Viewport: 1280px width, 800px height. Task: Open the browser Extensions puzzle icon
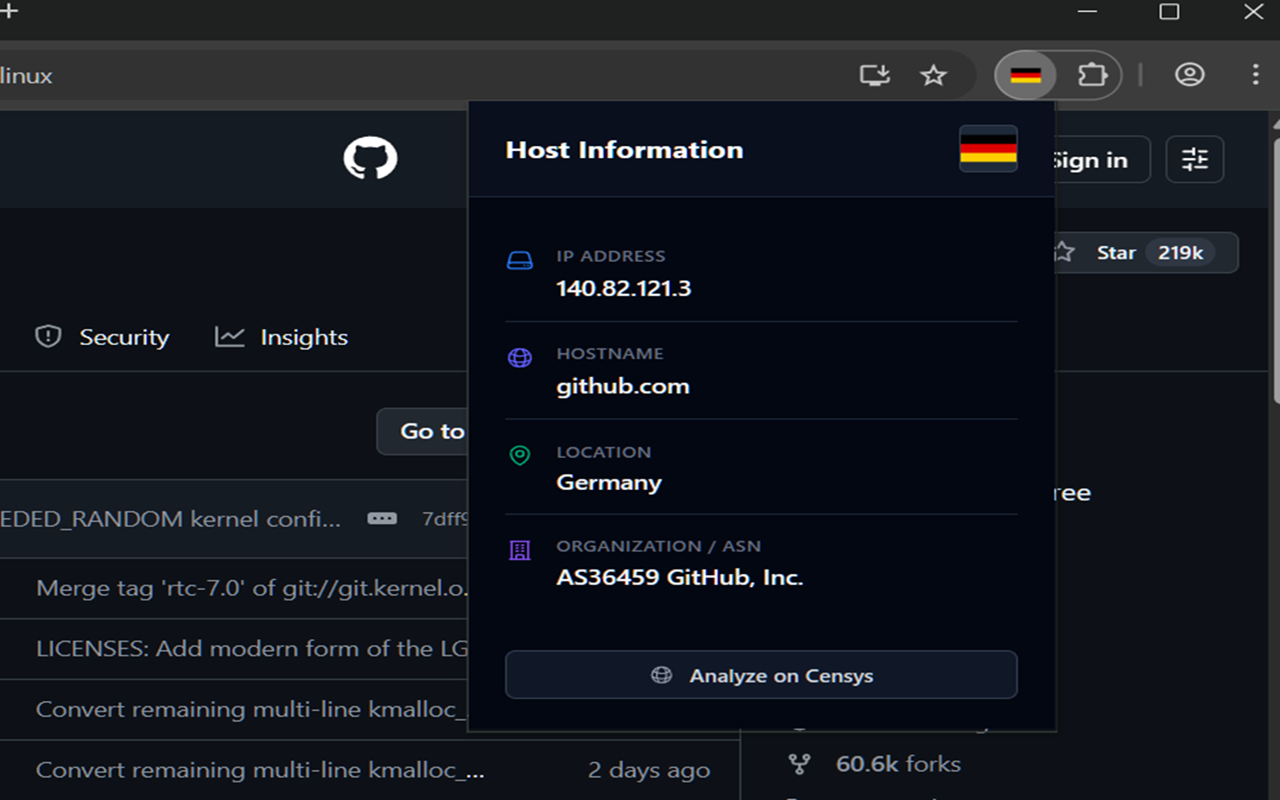(1092, 75)
